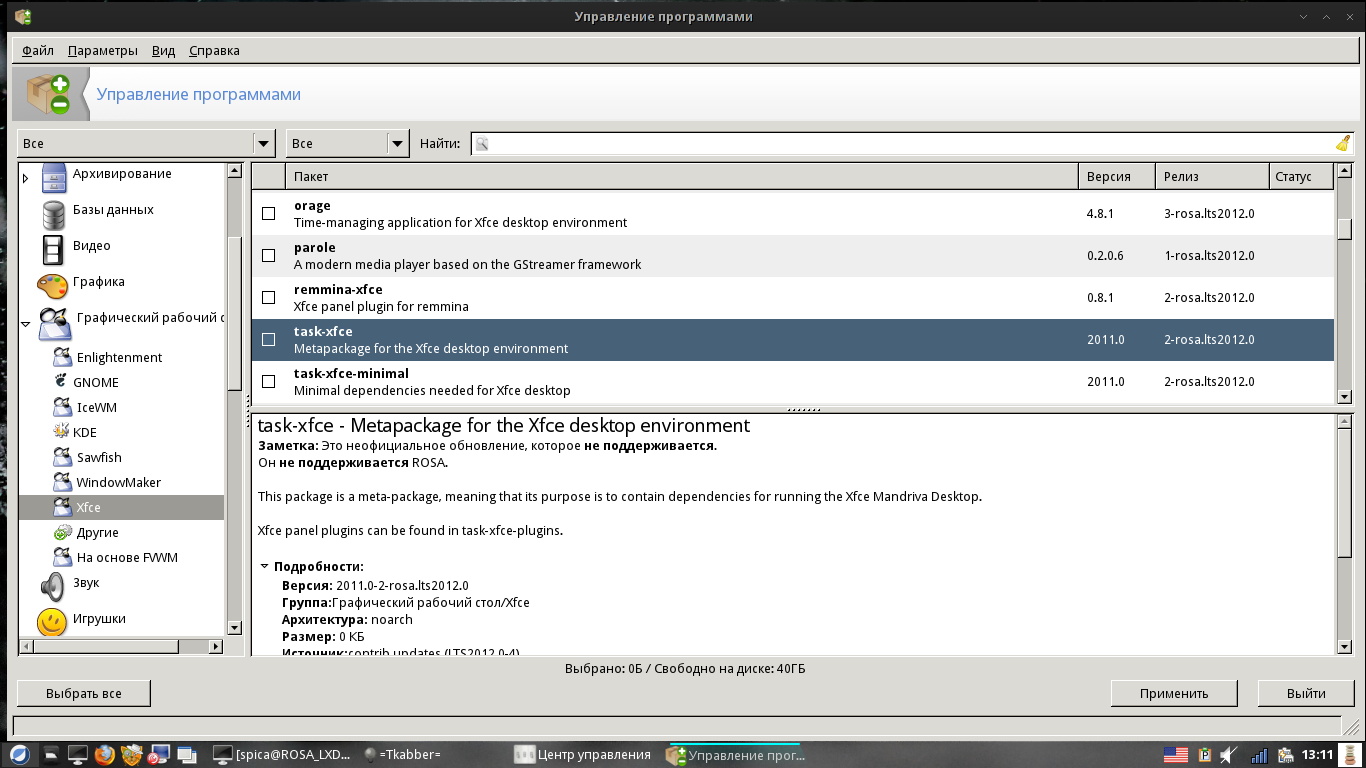Click the Выйти button
This screenshot has height=768, width=1366.
(x=1306, y=693)
